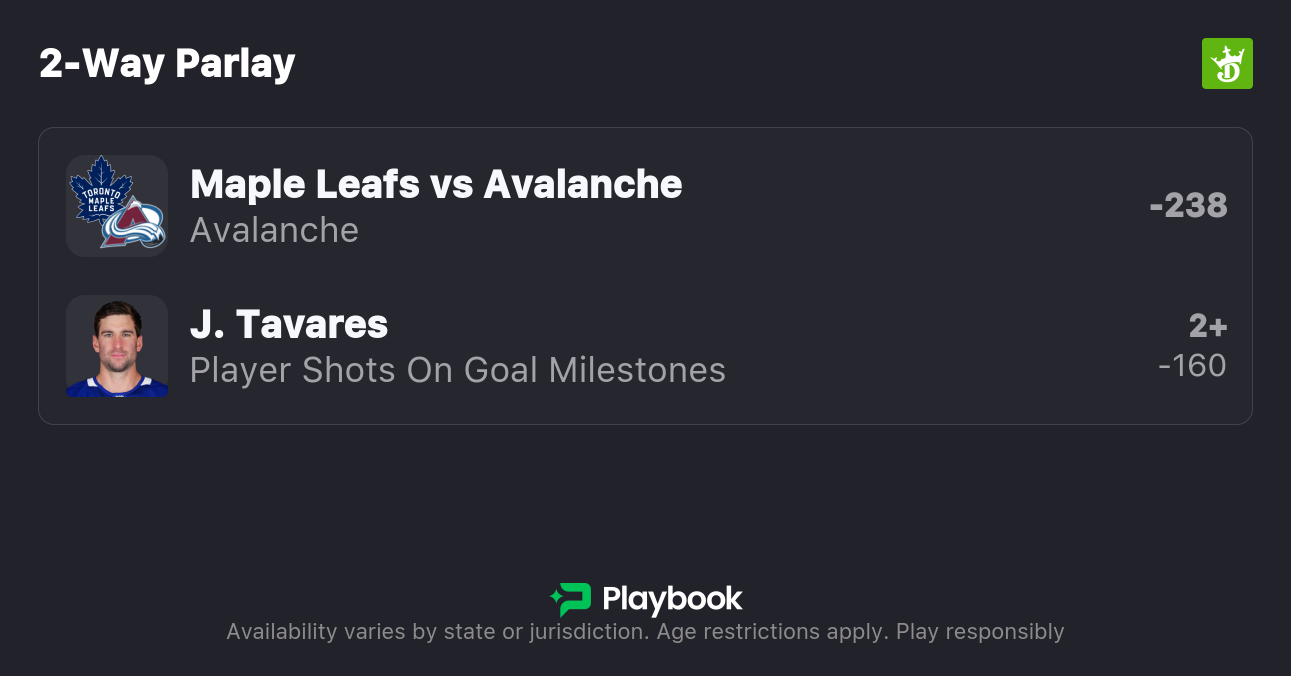This screenshot has width=1291, height=676.
Task: Click the DraftKings logo icon
Action: point(1227,64)
